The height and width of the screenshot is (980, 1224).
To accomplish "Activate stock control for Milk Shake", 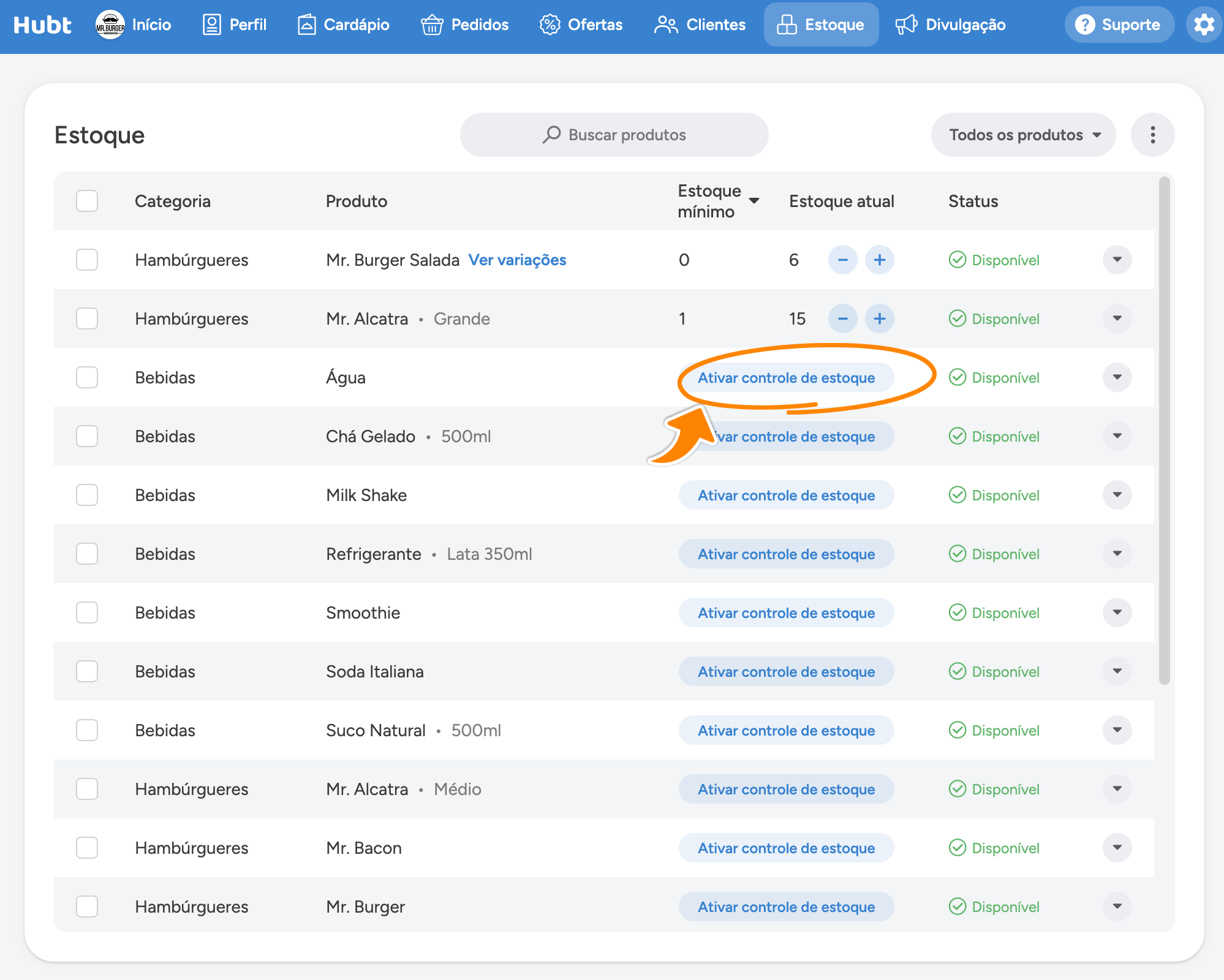I will (786, 495).
